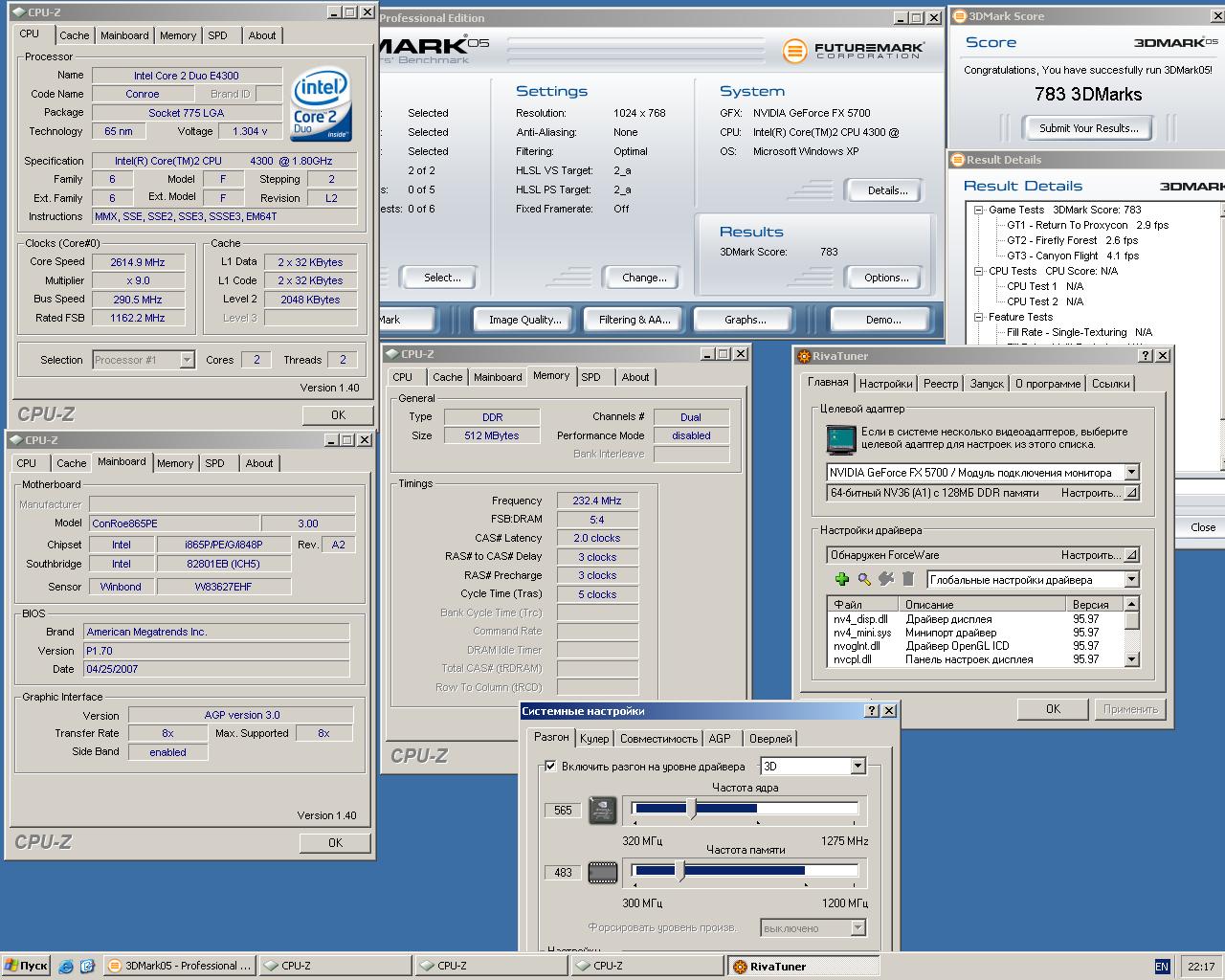Click the EN language indicator in tray

(1162, 967)
